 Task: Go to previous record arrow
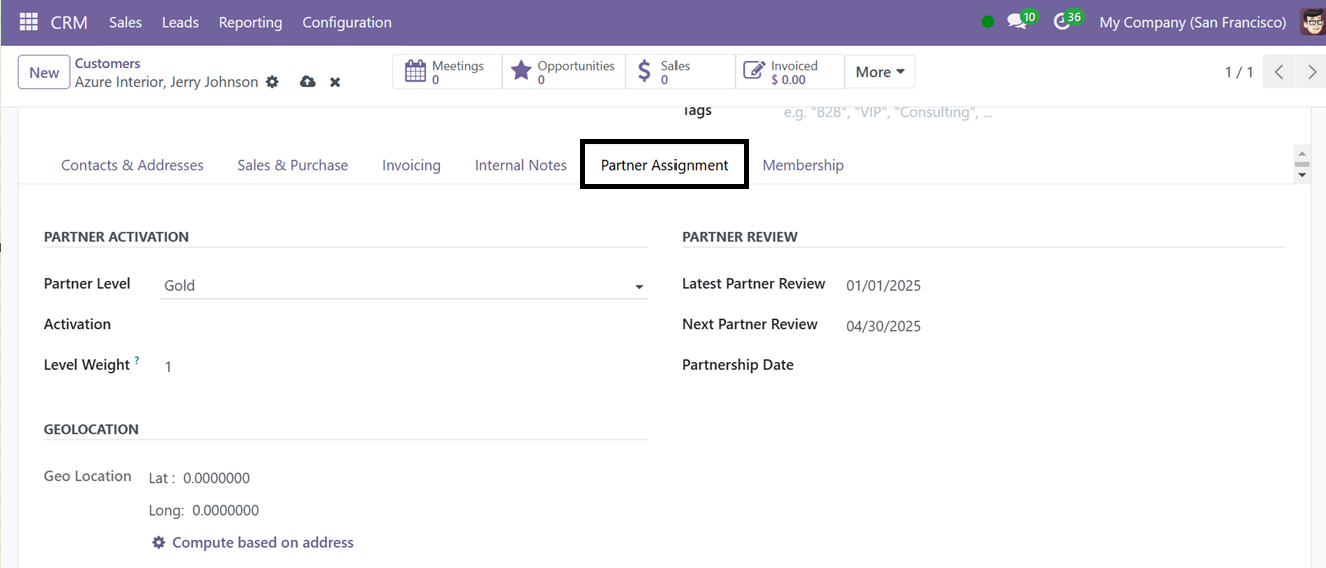pyautogui.click(x=1279, y=72)
